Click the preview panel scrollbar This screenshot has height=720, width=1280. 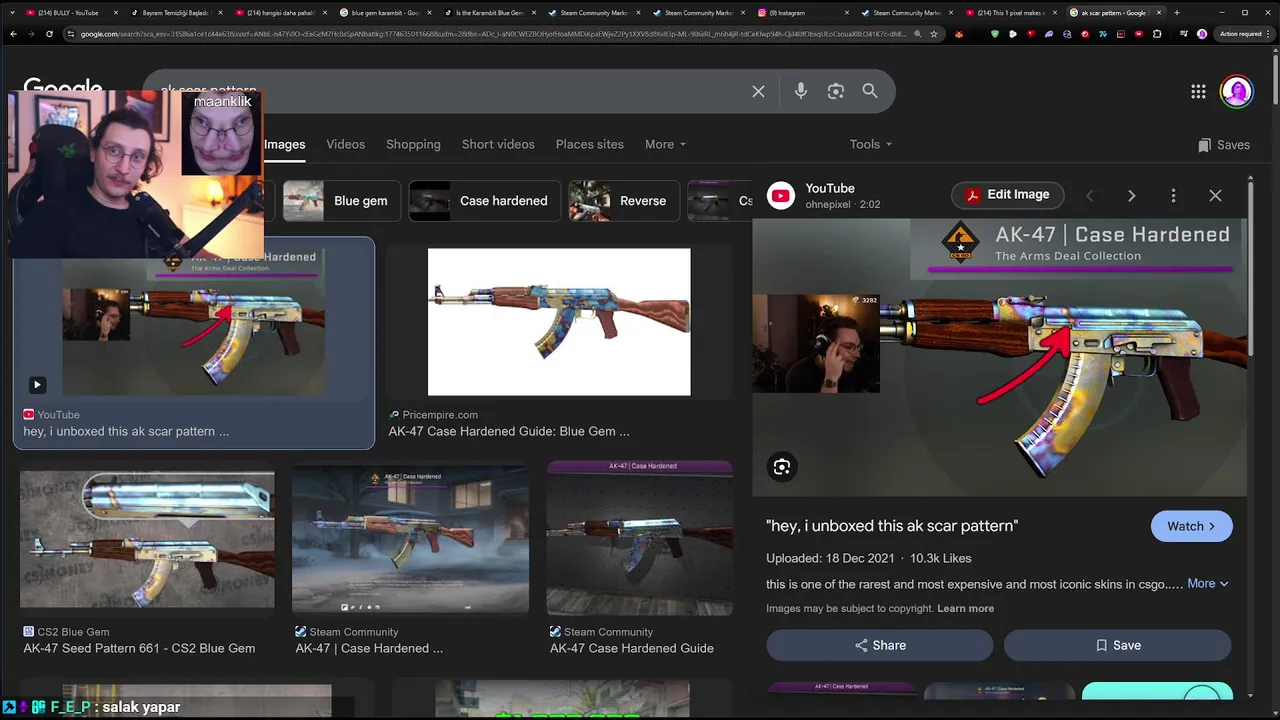pyautogui.click(x=1250, y=270)
